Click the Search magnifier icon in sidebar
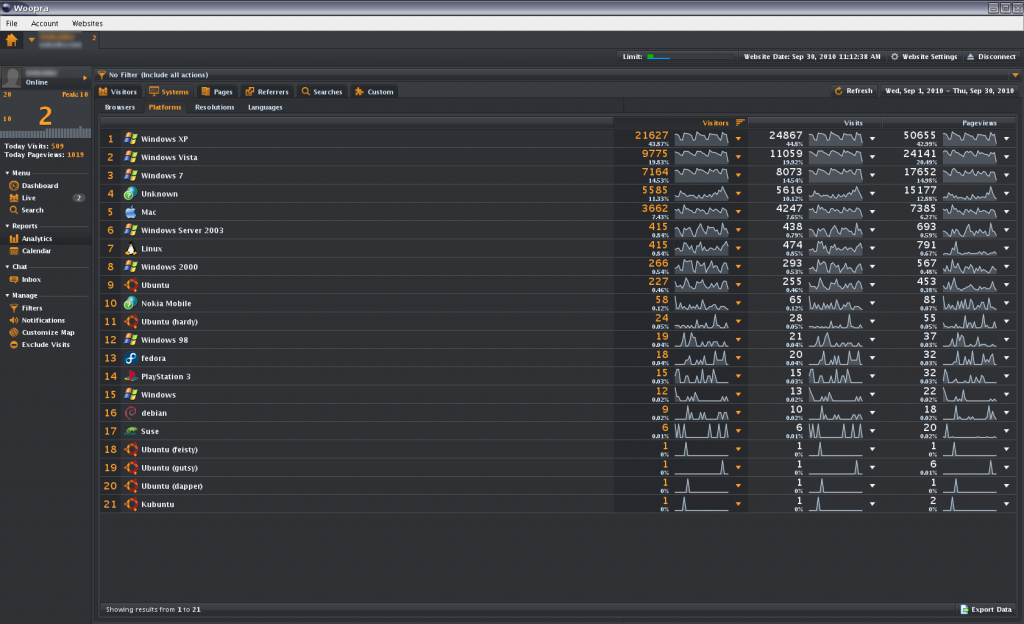Screen dimensions: 1024x624 coord(14,210)
